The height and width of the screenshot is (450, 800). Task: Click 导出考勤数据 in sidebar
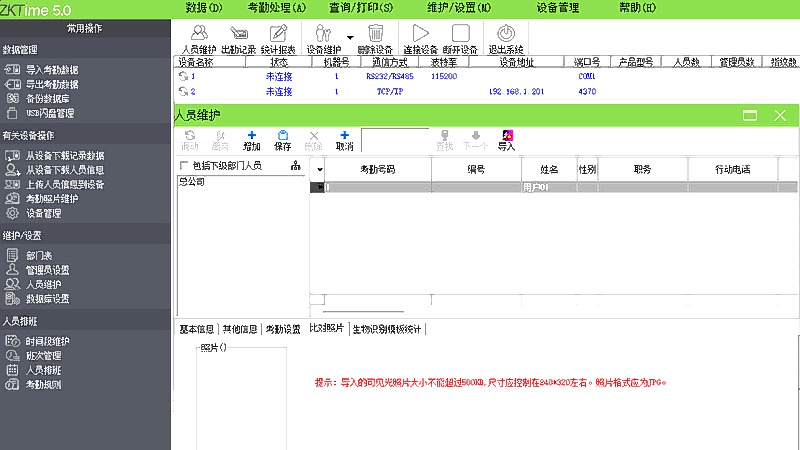click(x=42, y=84)
